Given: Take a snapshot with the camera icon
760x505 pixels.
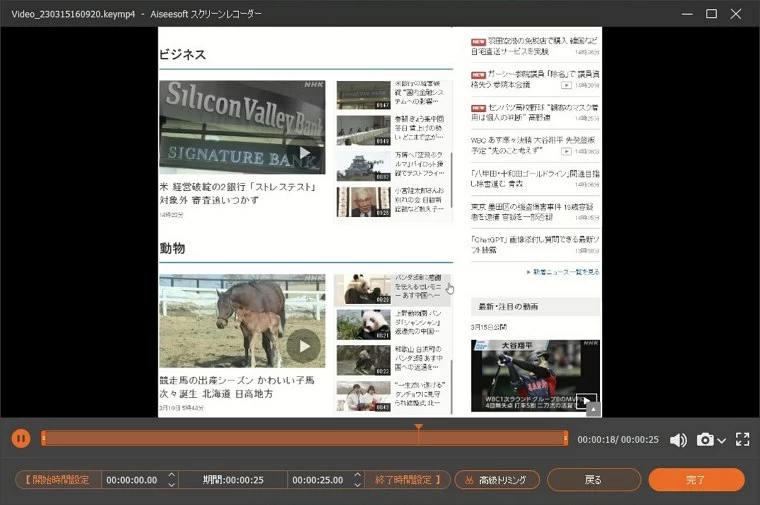Looking at the screenshot, I should [705, 440].
